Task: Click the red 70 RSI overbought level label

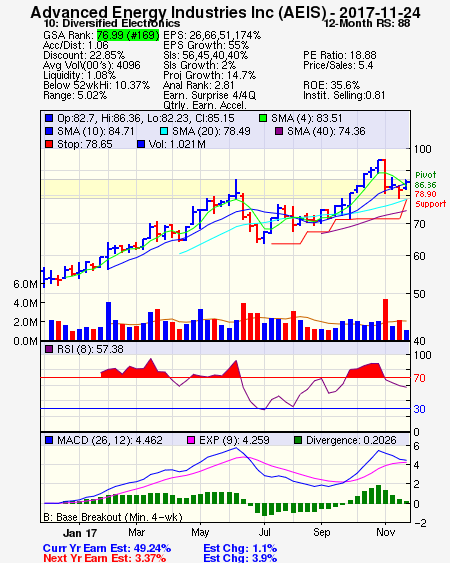Action: point(419,378)
